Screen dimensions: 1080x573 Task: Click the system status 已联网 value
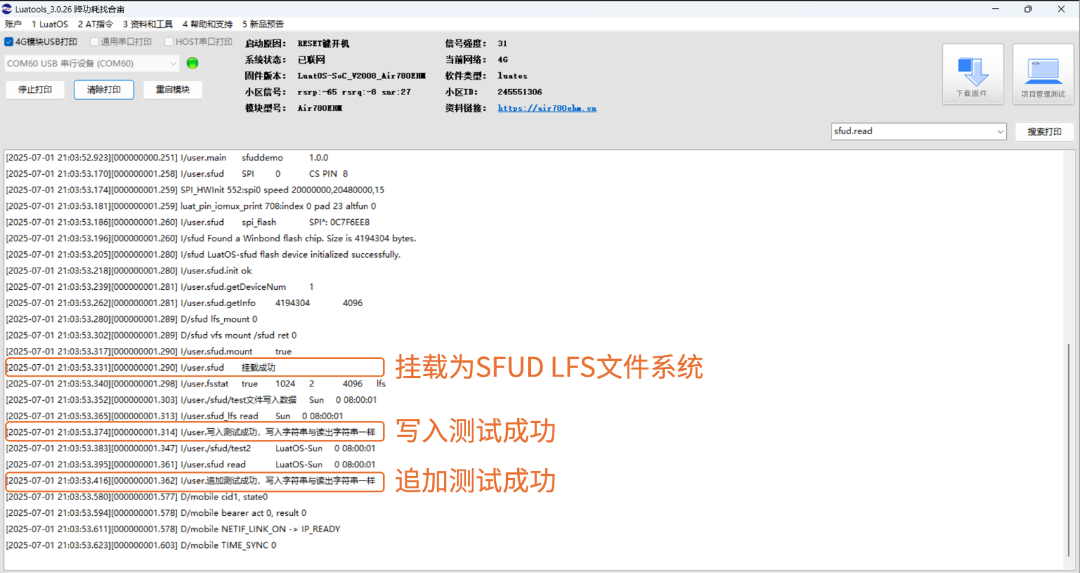click(x=311, y=60)
